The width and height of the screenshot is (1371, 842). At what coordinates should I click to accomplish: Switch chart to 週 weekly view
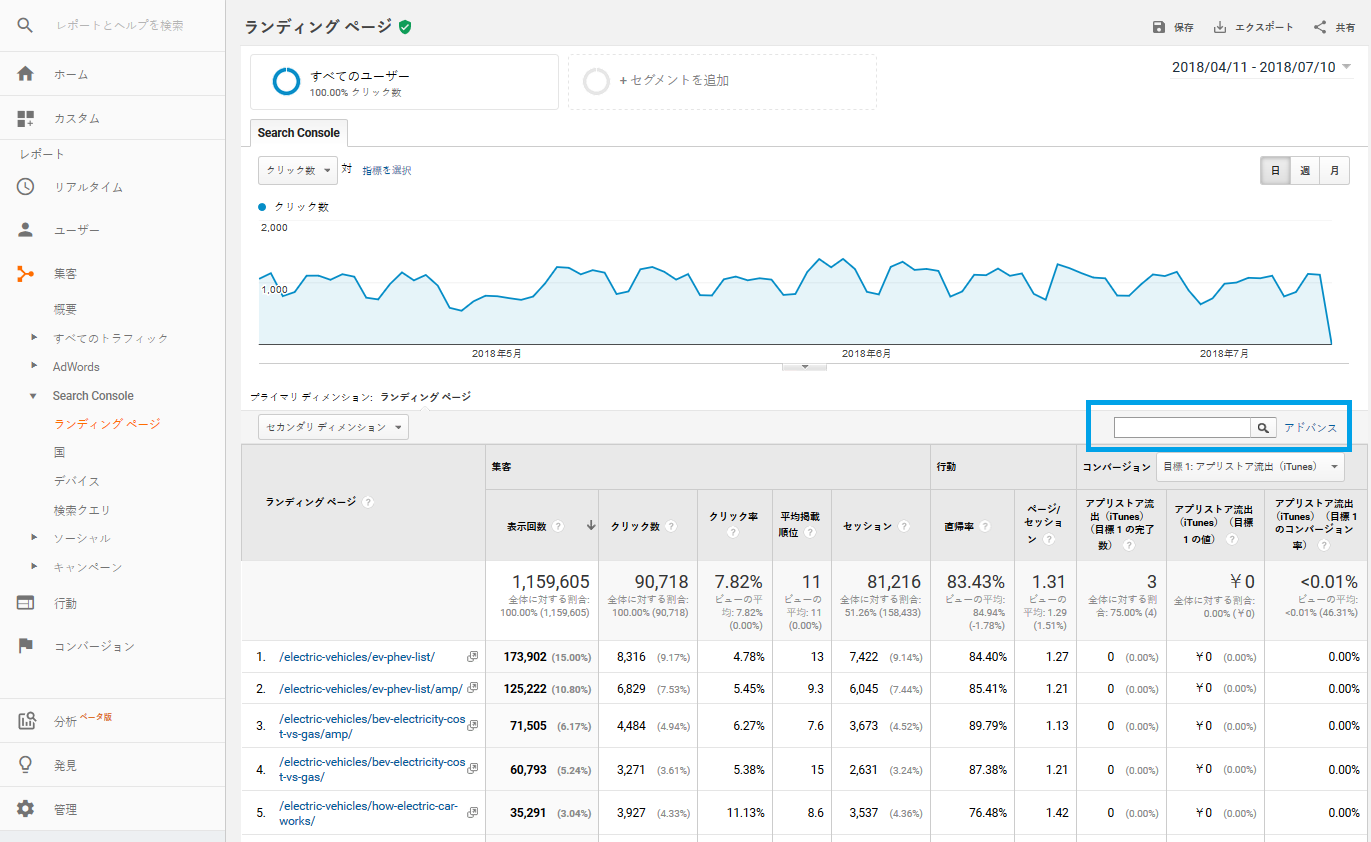click(1305, 171)
